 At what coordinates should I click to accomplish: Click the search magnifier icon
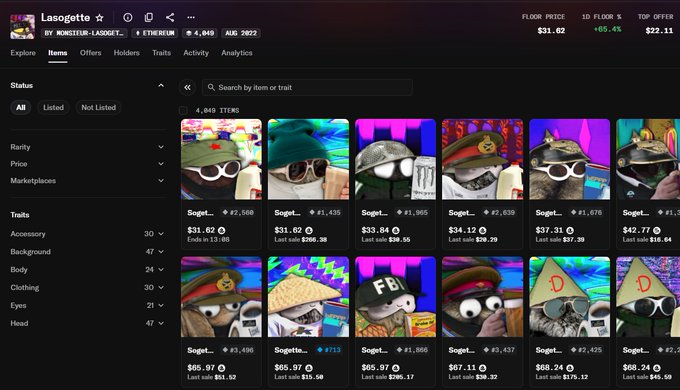[211, 87]
